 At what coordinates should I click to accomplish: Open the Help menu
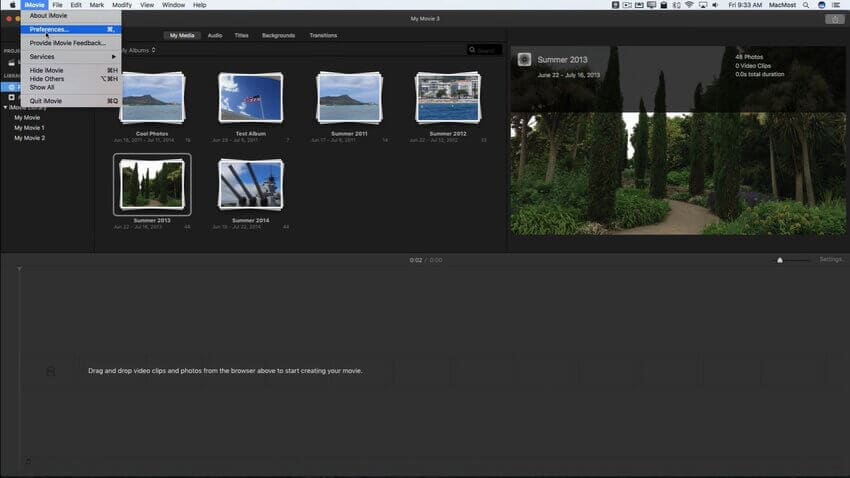199,5
